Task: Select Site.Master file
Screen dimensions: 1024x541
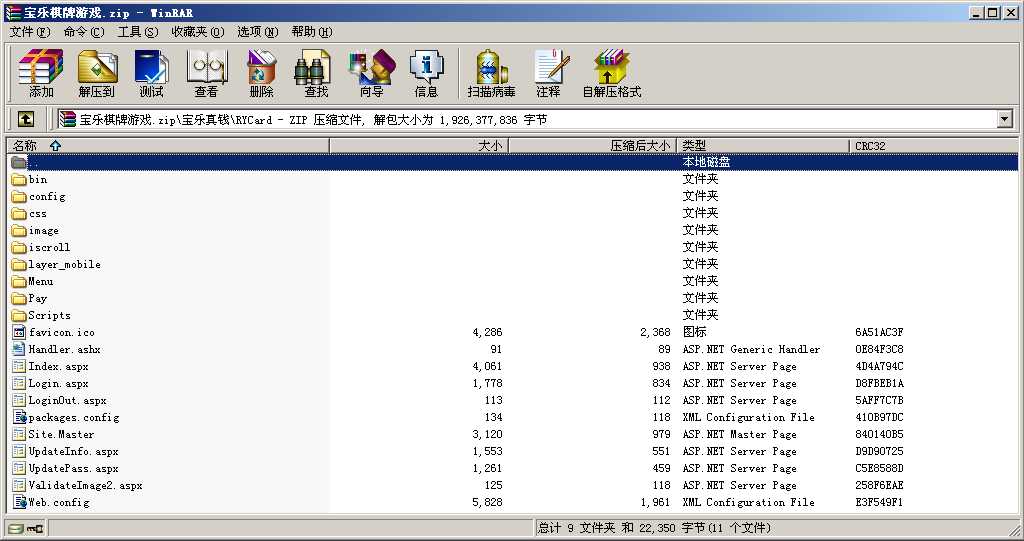Action: pos(54,434)
